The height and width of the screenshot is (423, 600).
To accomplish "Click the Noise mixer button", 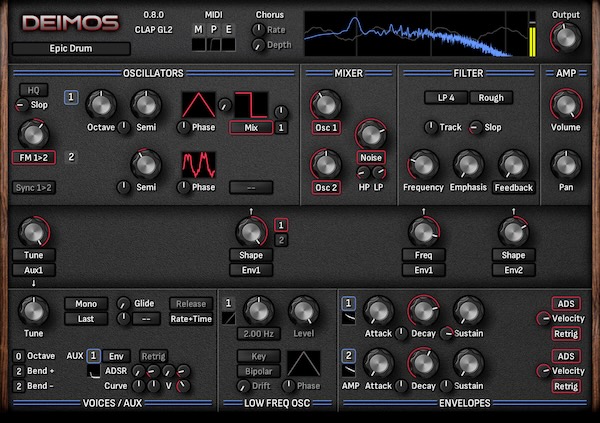I will [x=370, y=157].
